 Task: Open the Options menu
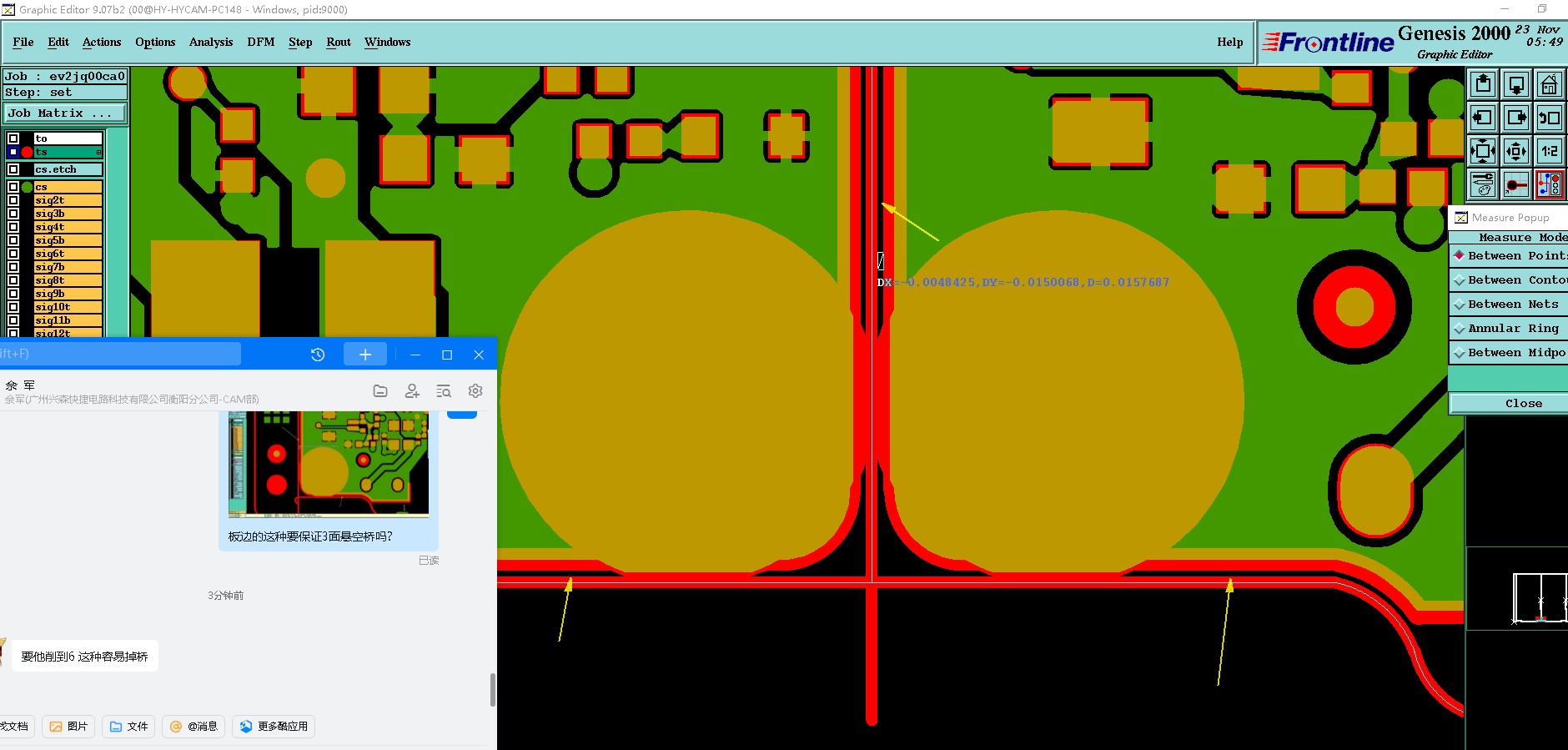pyautogui.click(x=155, y=42)
